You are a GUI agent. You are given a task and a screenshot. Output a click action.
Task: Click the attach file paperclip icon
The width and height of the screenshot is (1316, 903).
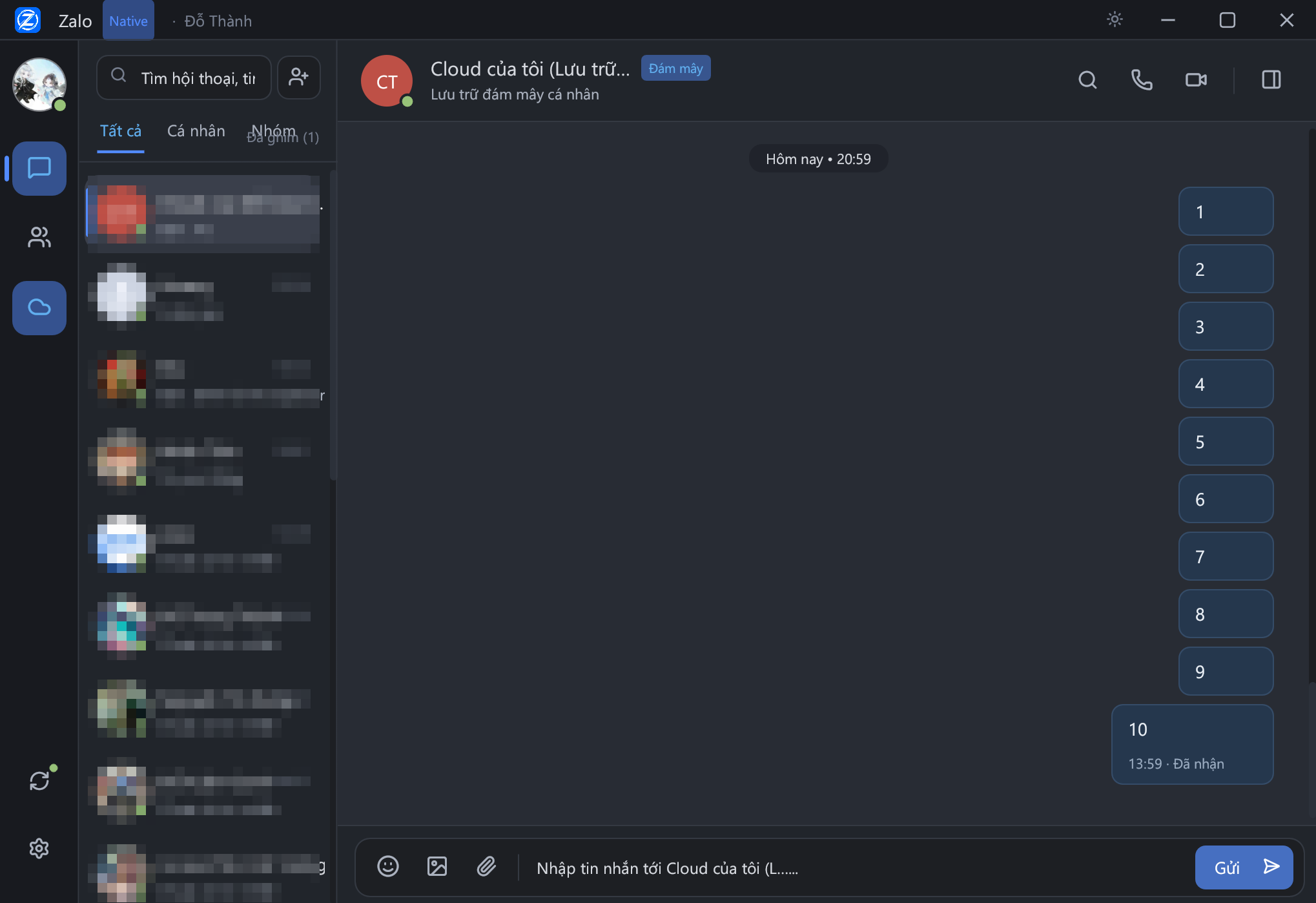(486, 866)
